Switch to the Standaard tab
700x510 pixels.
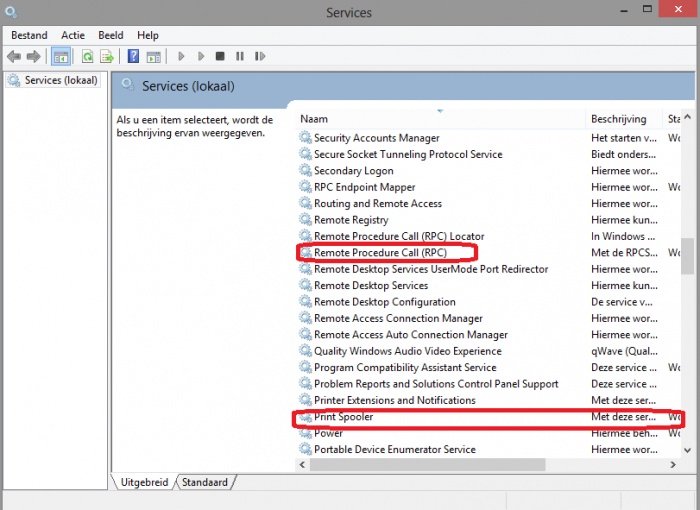[x=206, y=482]
